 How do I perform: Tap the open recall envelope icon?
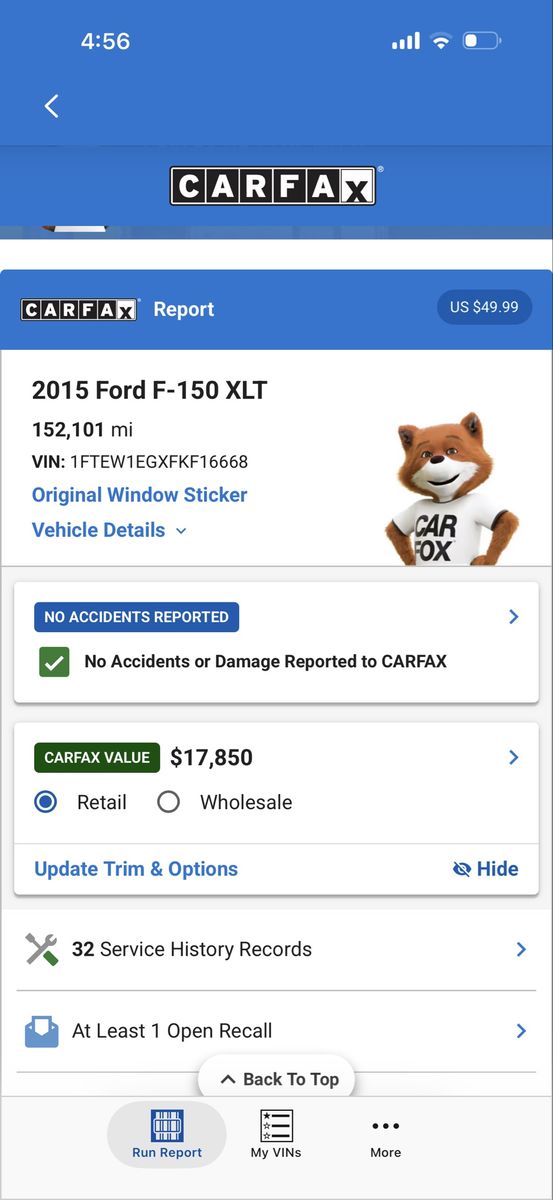(x=42, y=1031)
